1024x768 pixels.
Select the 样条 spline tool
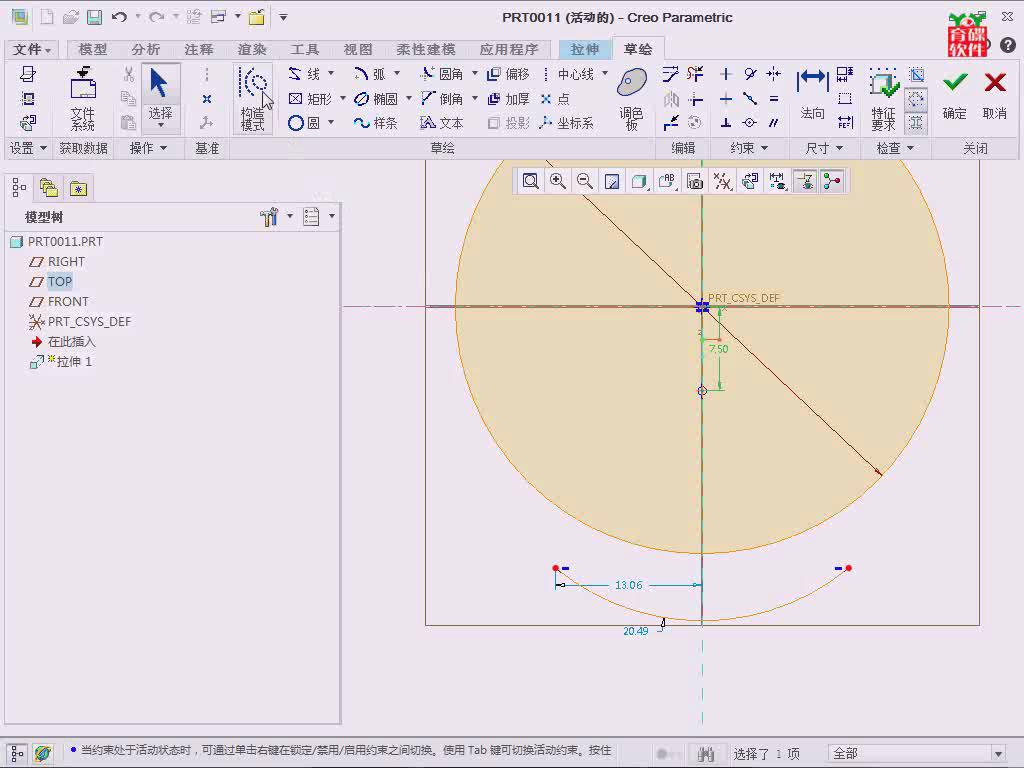click(x=376, y=123)
